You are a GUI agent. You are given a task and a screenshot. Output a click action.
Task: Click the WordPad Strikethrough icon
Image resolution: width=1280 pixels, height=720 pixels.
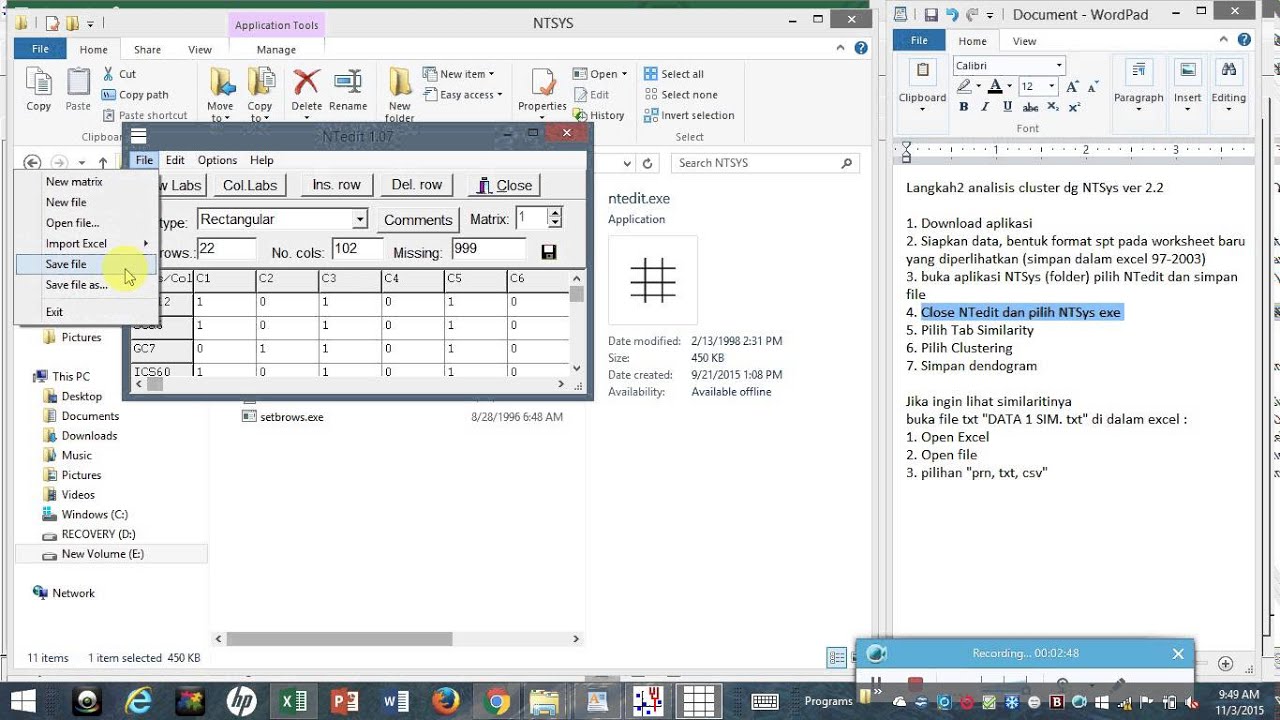point(1030,107)
